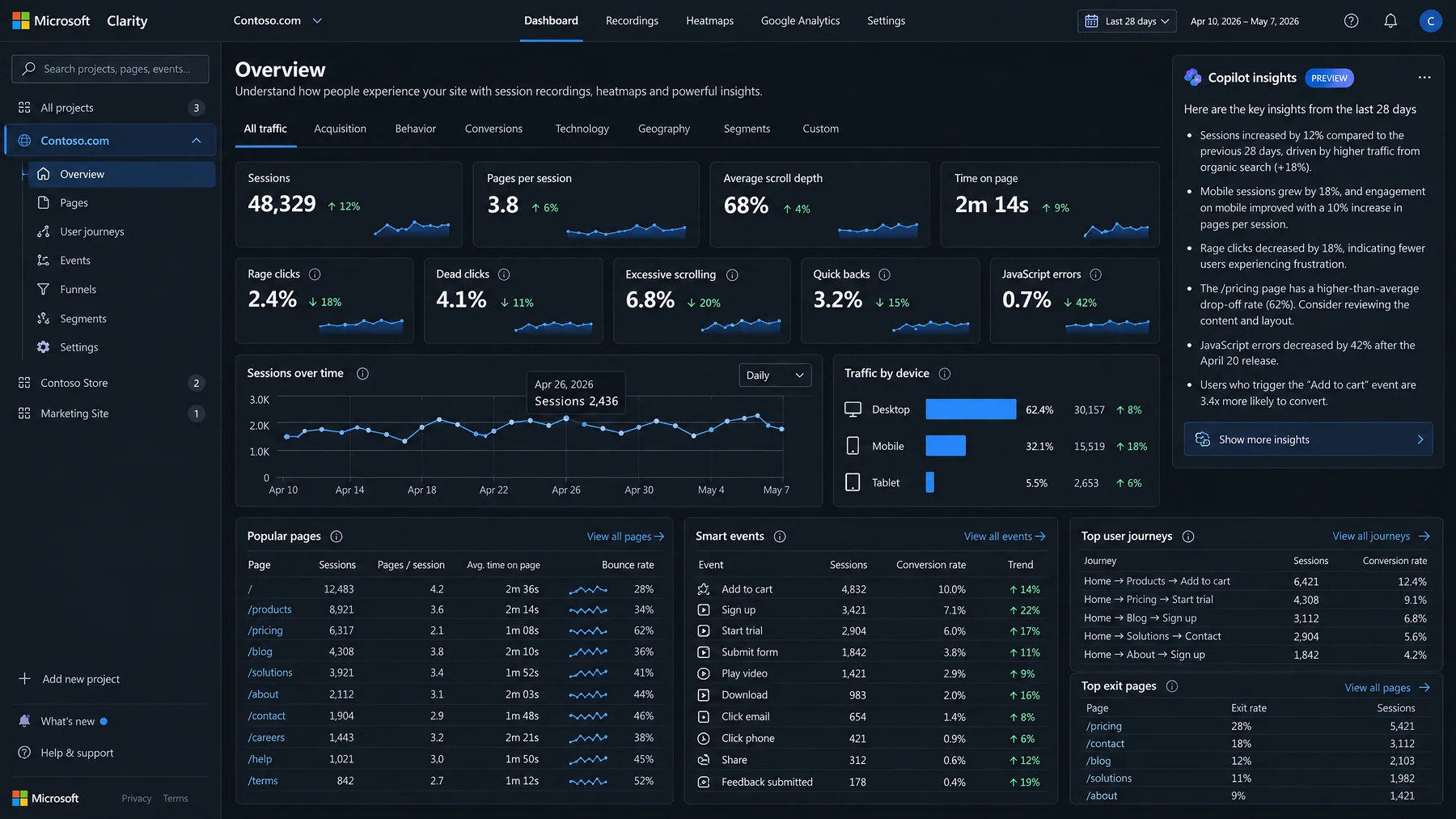
Task: Open Show more insights chevron
Action: [1420, 439]
